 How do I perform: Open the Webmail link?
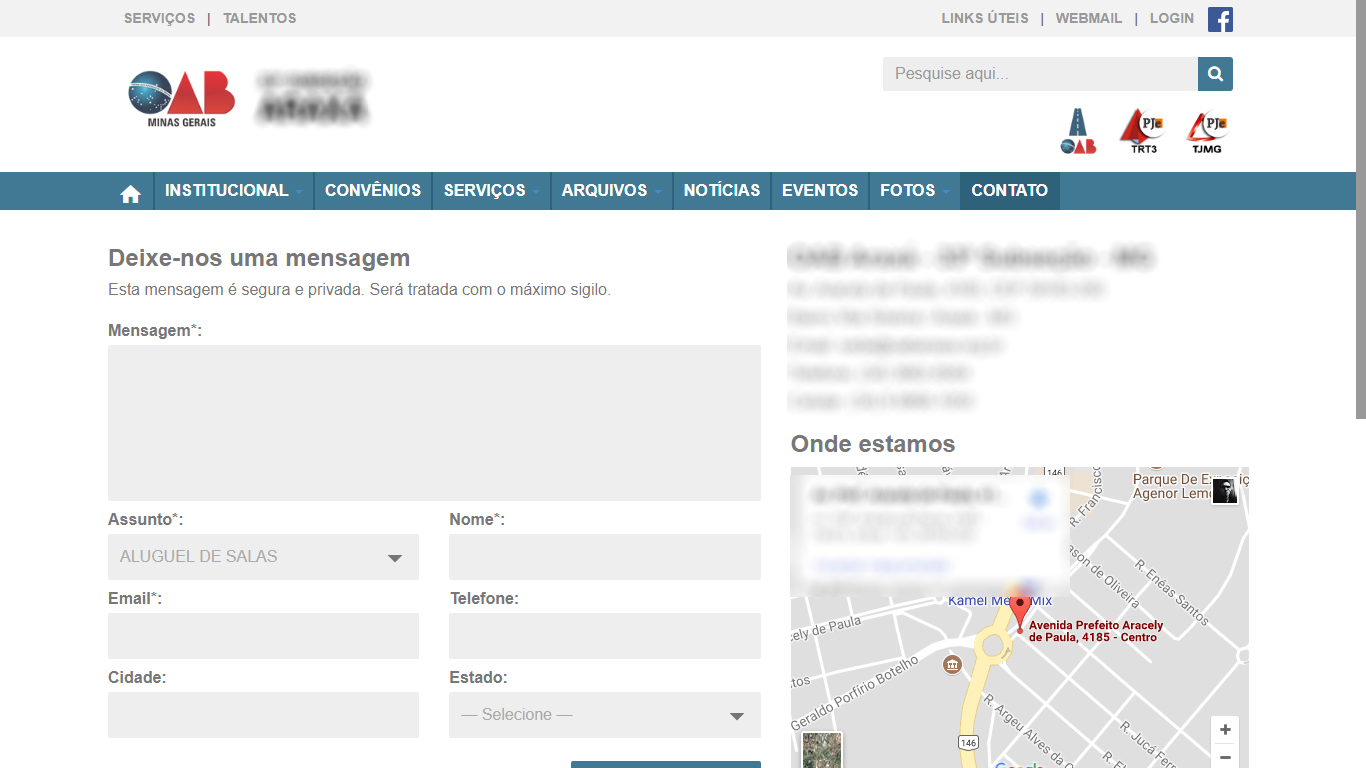[1088, 18]
